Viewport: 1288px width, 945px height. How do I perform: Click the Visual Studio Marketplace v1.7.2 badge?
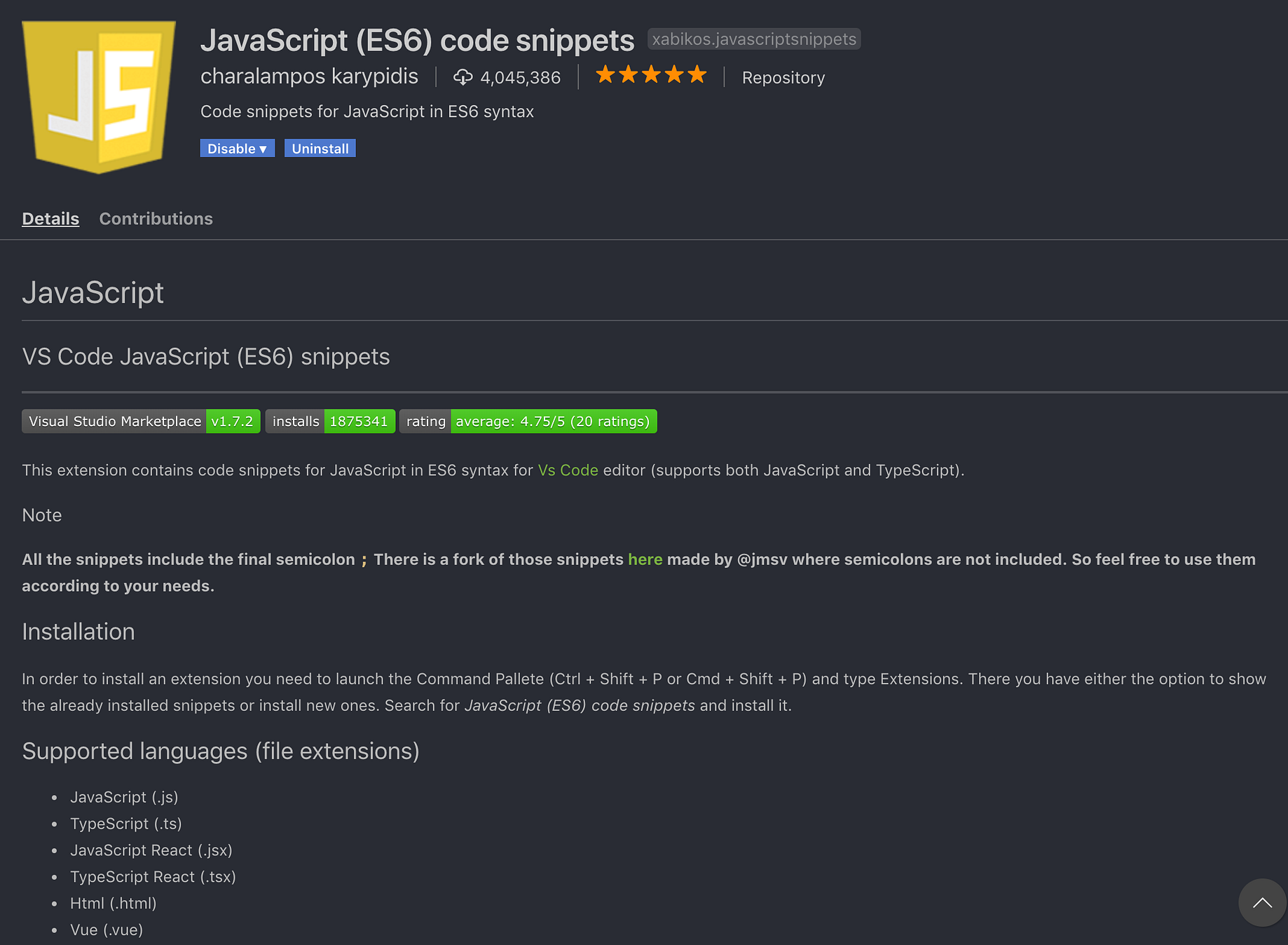click(141, 421)
